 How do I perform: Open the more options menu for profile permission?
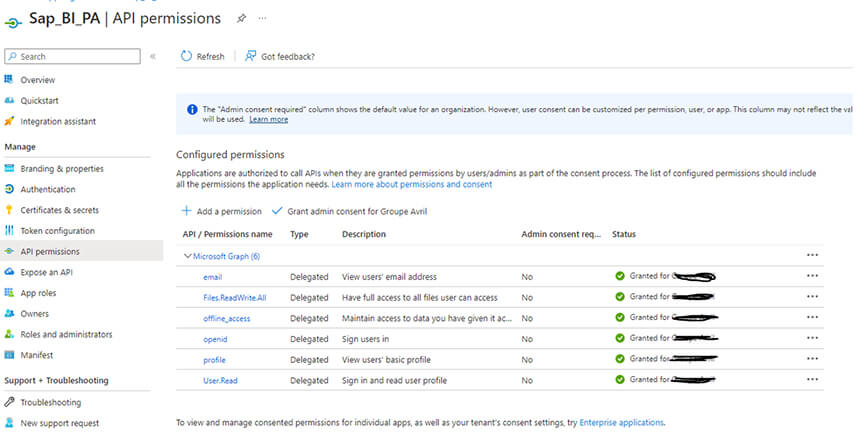[x=812, y=359]
